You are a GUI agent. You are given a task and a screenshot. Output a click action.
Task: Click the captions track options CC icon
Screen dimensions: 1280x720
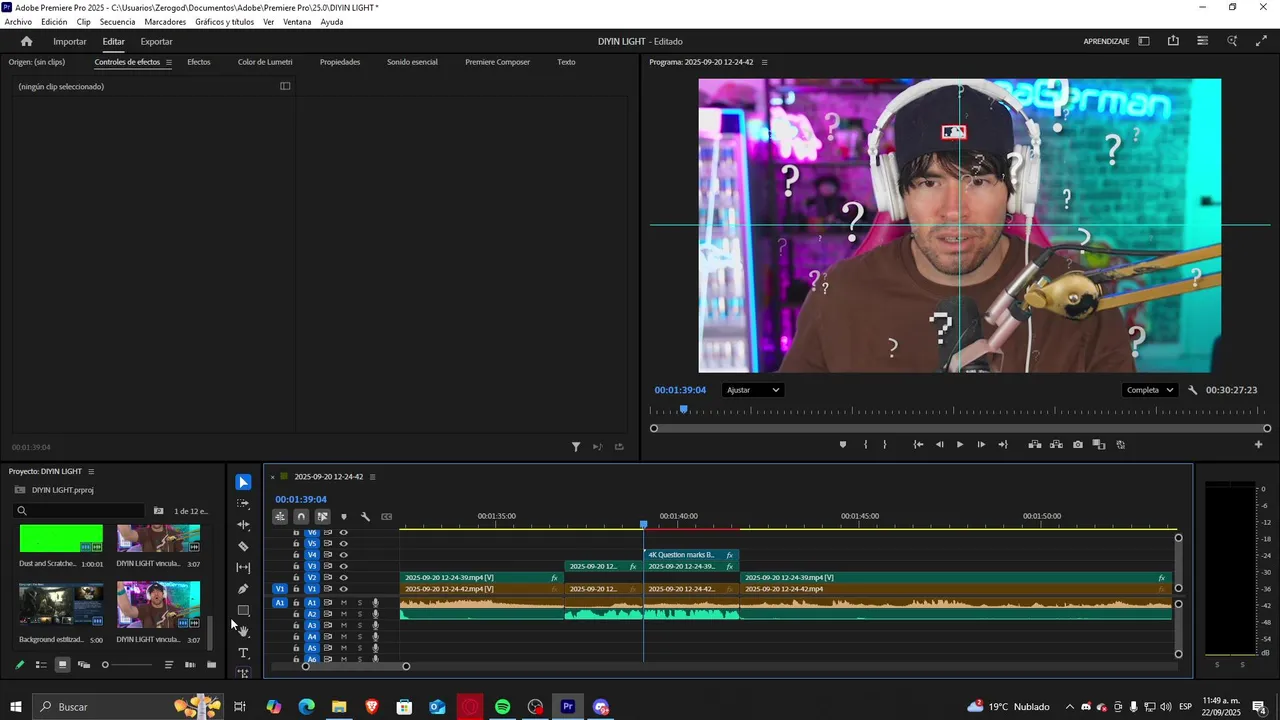pos(386,517)
